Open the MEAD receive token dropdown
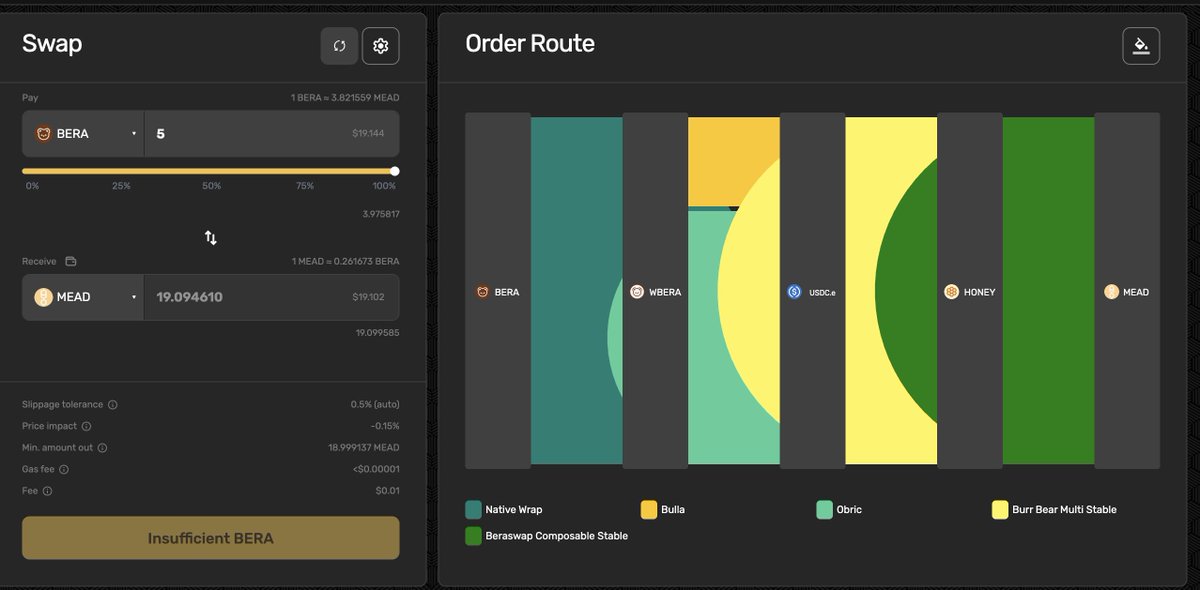Viewport: 1200px width, 590px height. click(x=84, y=297)
